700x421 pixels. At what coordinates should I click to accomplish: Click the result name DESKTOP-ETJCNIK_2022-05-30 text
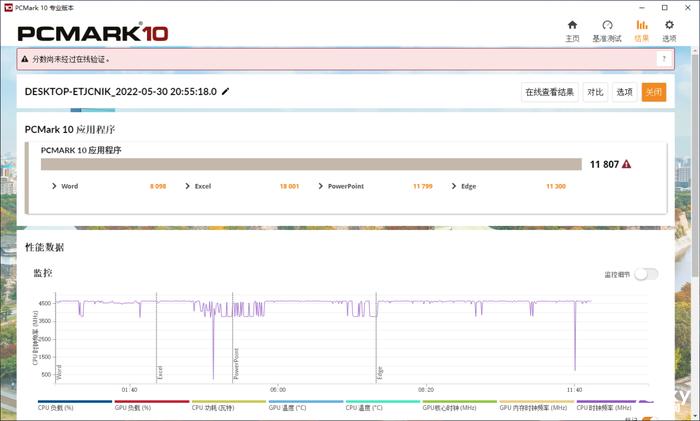tap(121, 92)
